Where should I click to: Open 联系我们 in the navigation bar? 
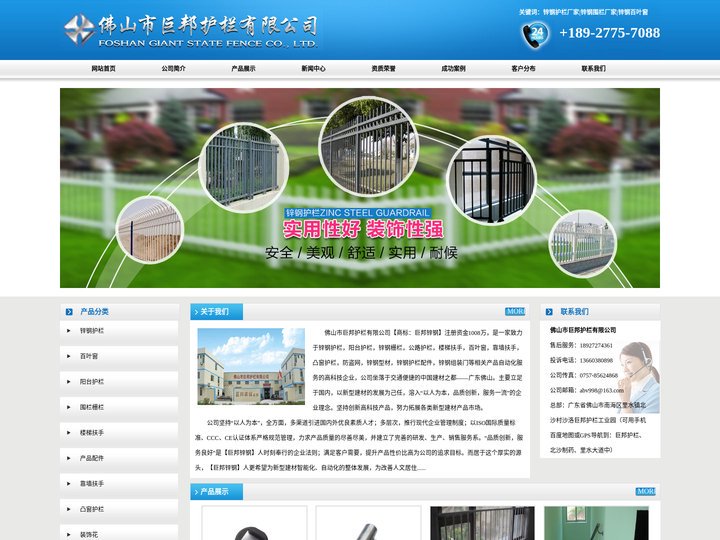(x=593, y=68)
